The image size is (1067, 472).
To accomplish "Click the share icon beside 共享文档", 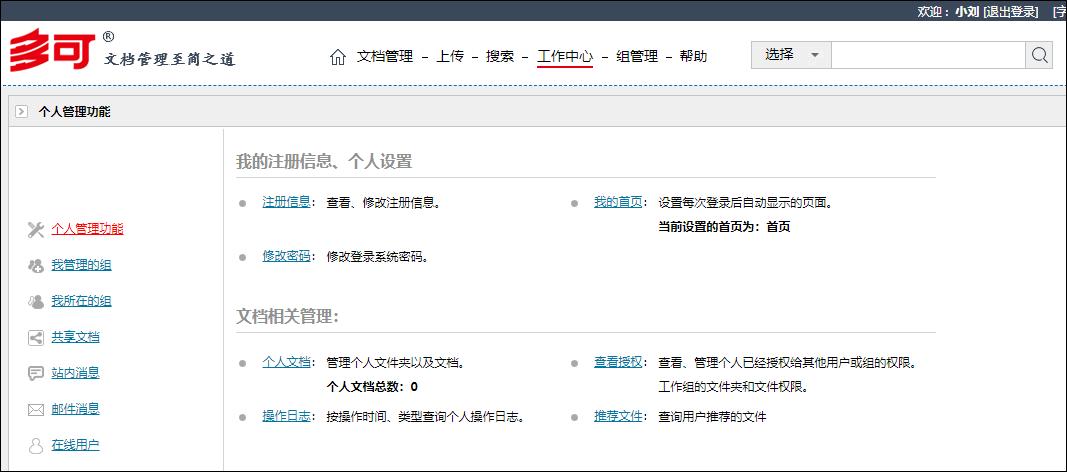I will tap(36, 338).
